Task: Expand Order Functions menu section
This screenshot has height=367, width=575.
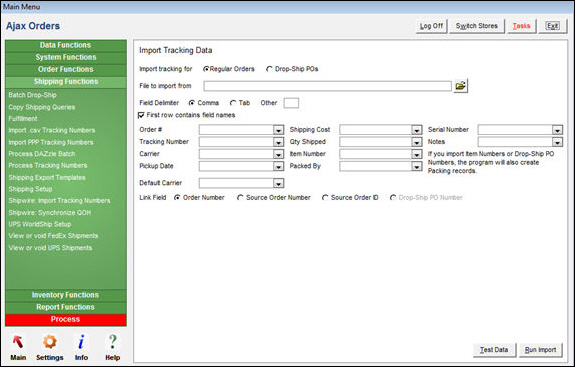Action: click(x=66, y=69)
